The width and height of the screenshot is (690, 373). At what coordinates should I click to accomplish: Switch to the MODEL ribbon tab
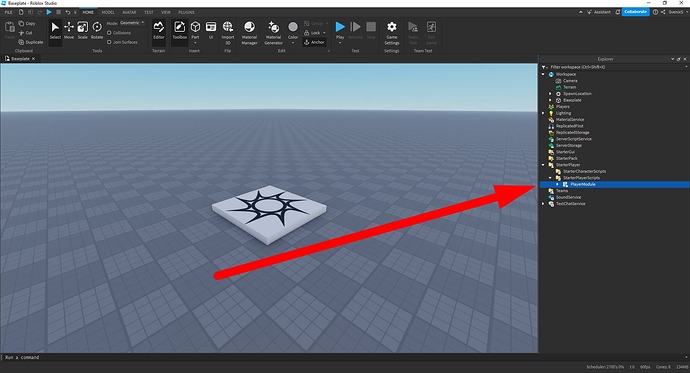pyautogui.click(x=108, y=12)
